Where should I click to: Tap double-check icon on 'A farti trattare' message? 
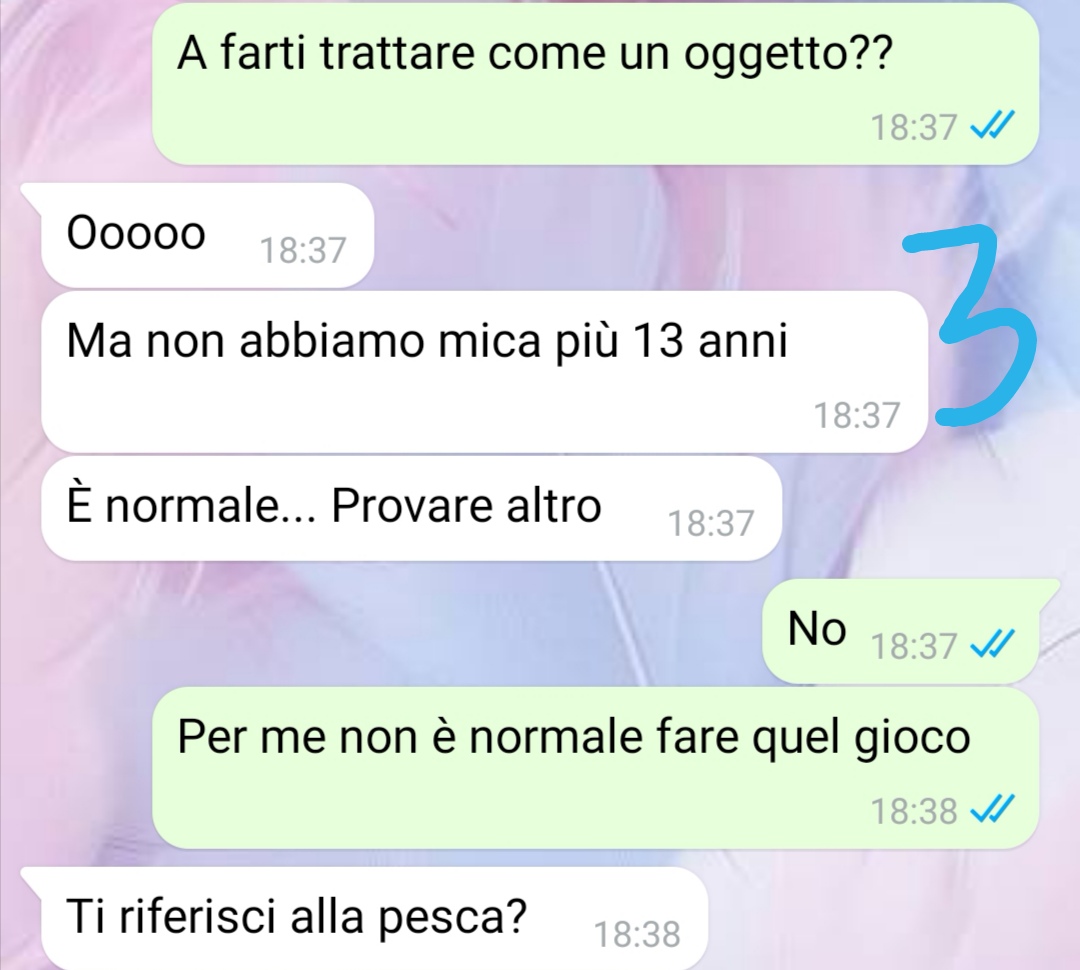tap(992, 127)
